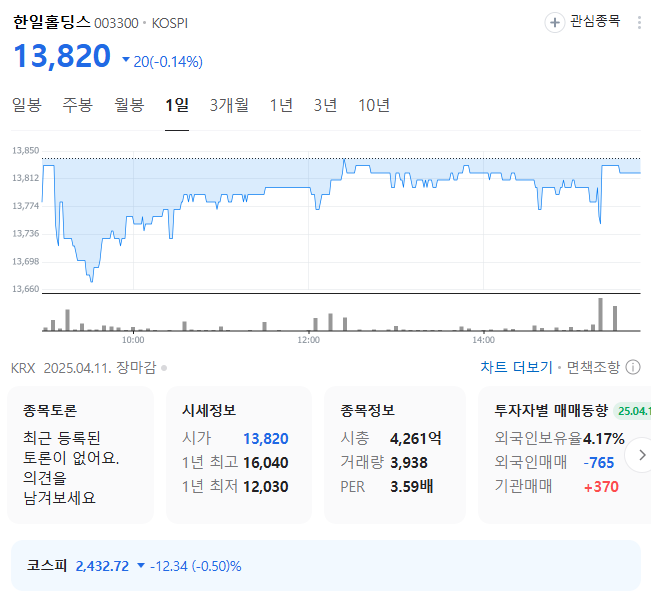This screenshot has width=651, height=593.
Task: Open the 시세정보 price info card
Action: pos(239,455)
